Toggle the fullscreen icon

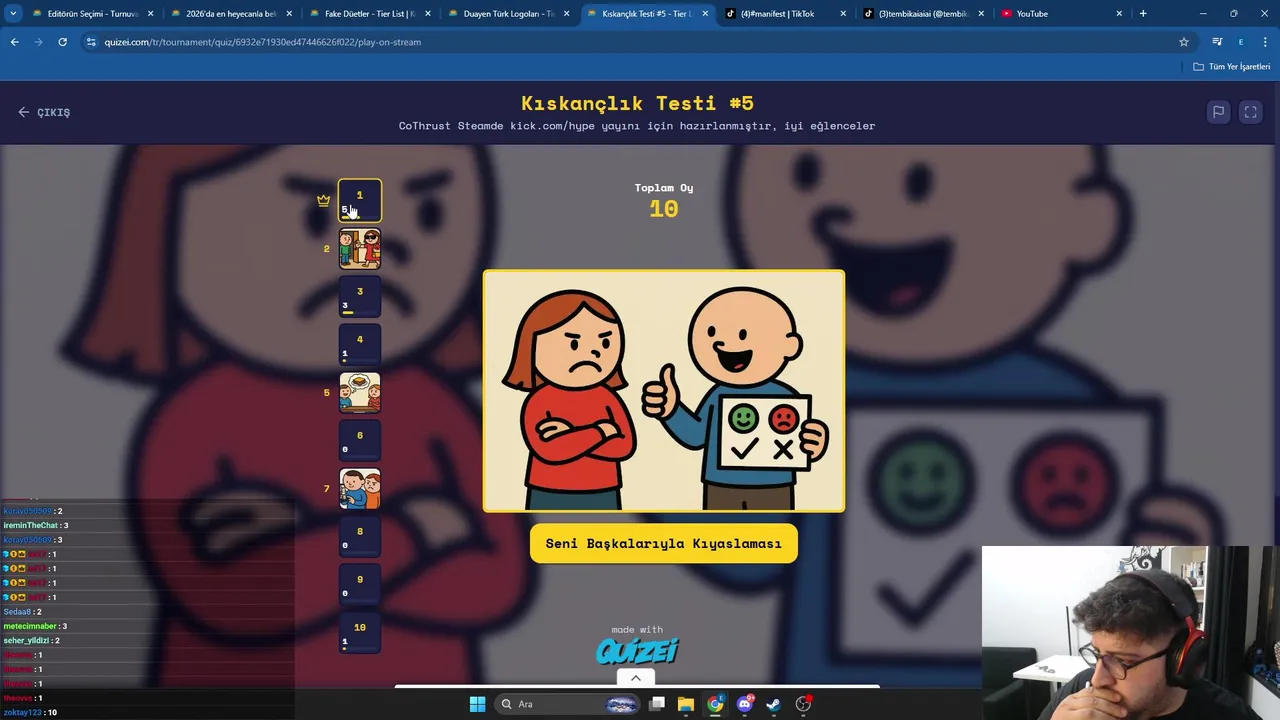click(1250, 112)
